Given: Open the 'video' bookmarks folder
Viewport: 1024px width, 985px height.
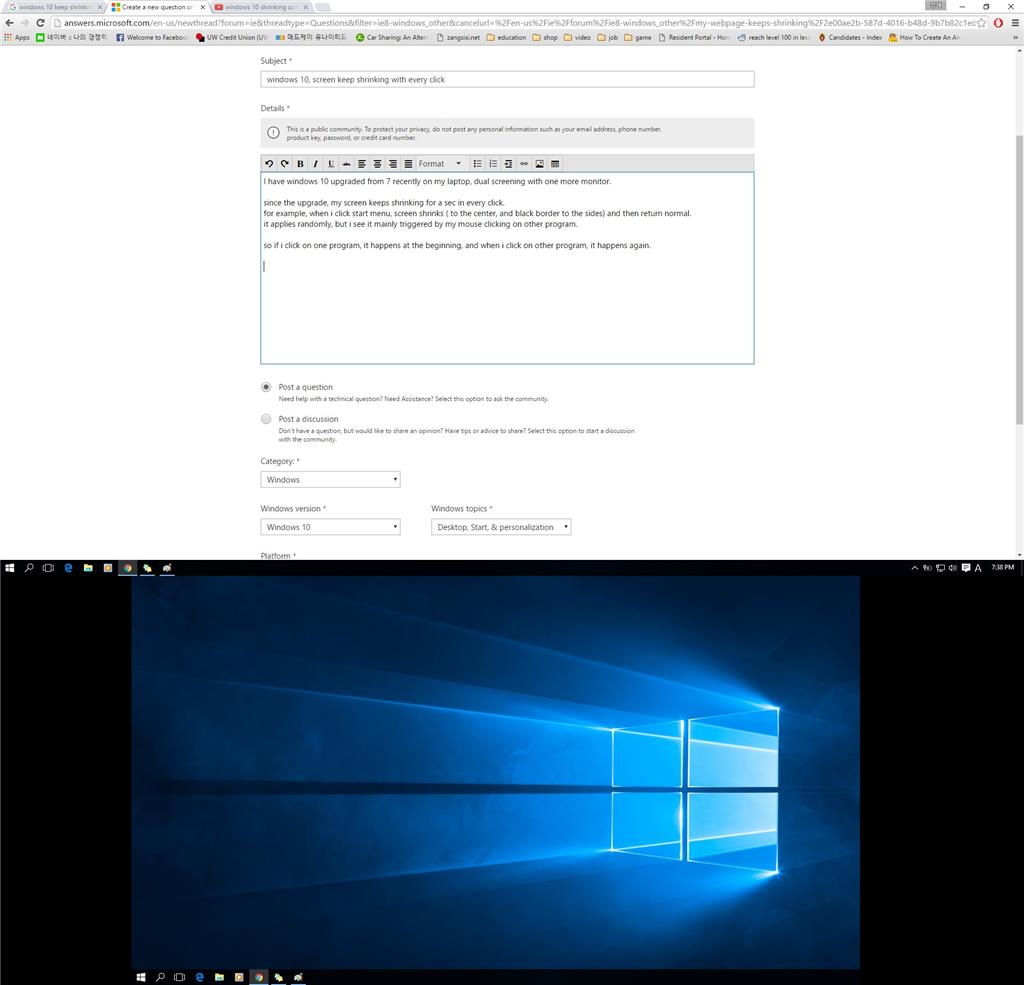Looking at the screenshot, I should (x=577, y=38).
